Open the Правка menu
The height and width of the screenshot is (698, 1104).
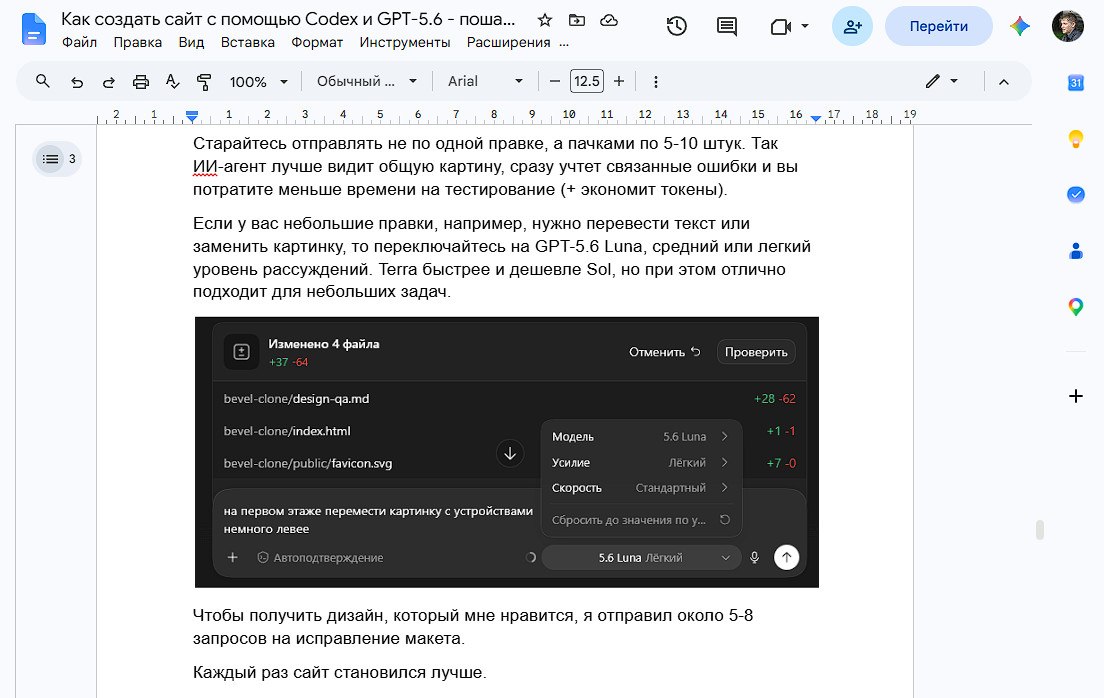[x=137, y=42]
